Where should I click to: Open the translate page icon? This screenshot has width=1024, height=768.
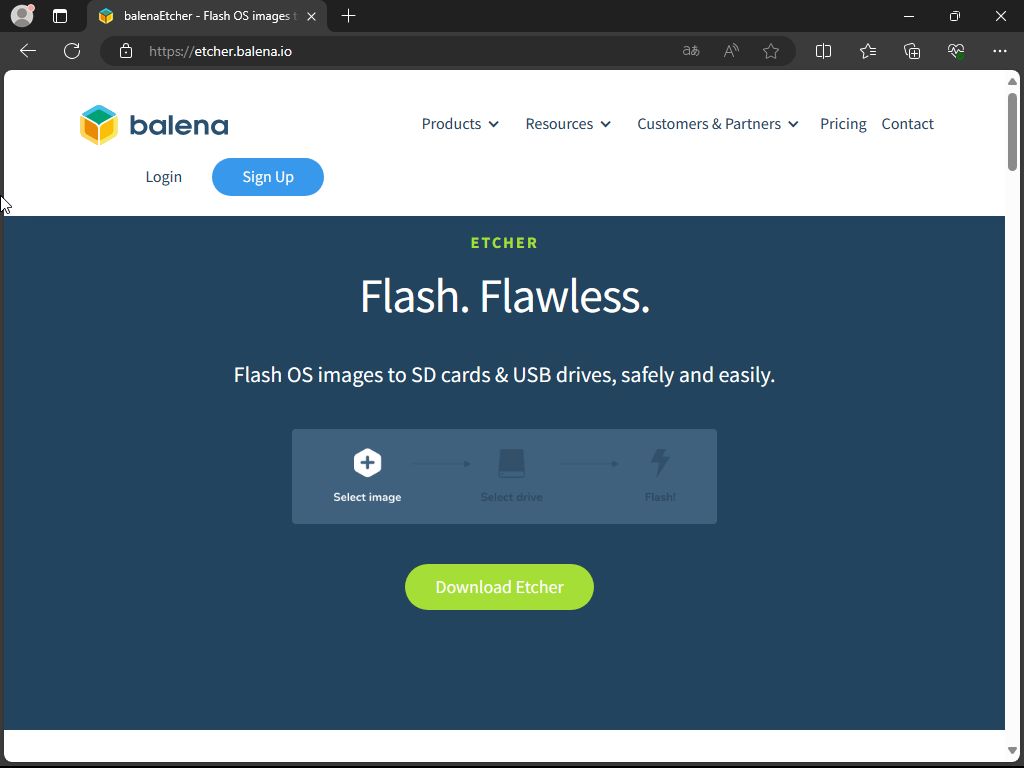(x=691, y=51)
